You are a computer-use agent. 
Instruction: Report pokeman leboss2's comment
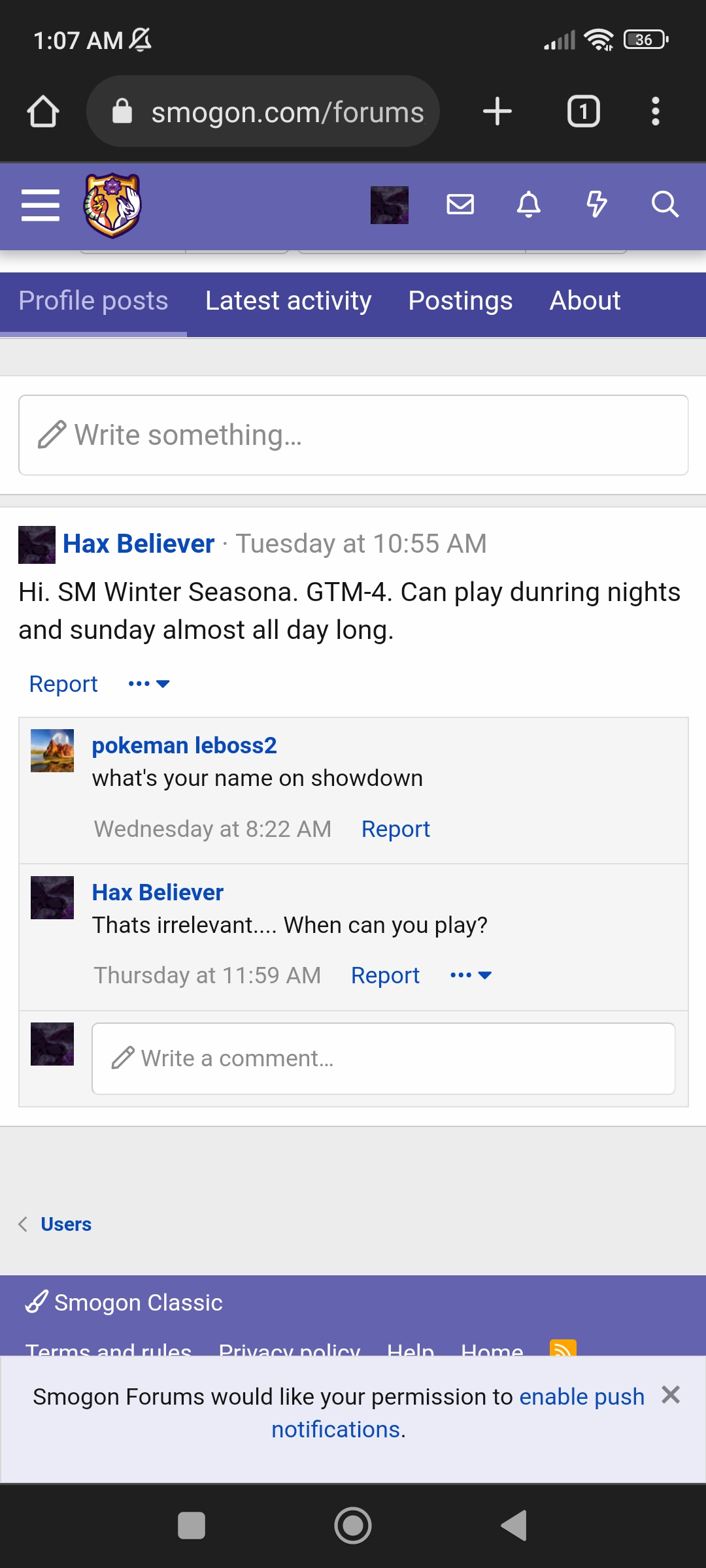395,829
